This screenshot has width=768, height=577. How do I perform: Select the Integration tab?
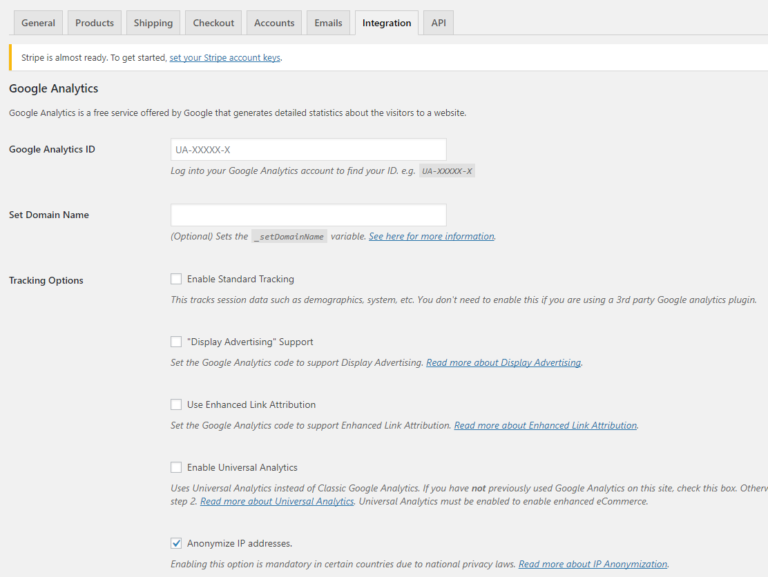(387, 23)
